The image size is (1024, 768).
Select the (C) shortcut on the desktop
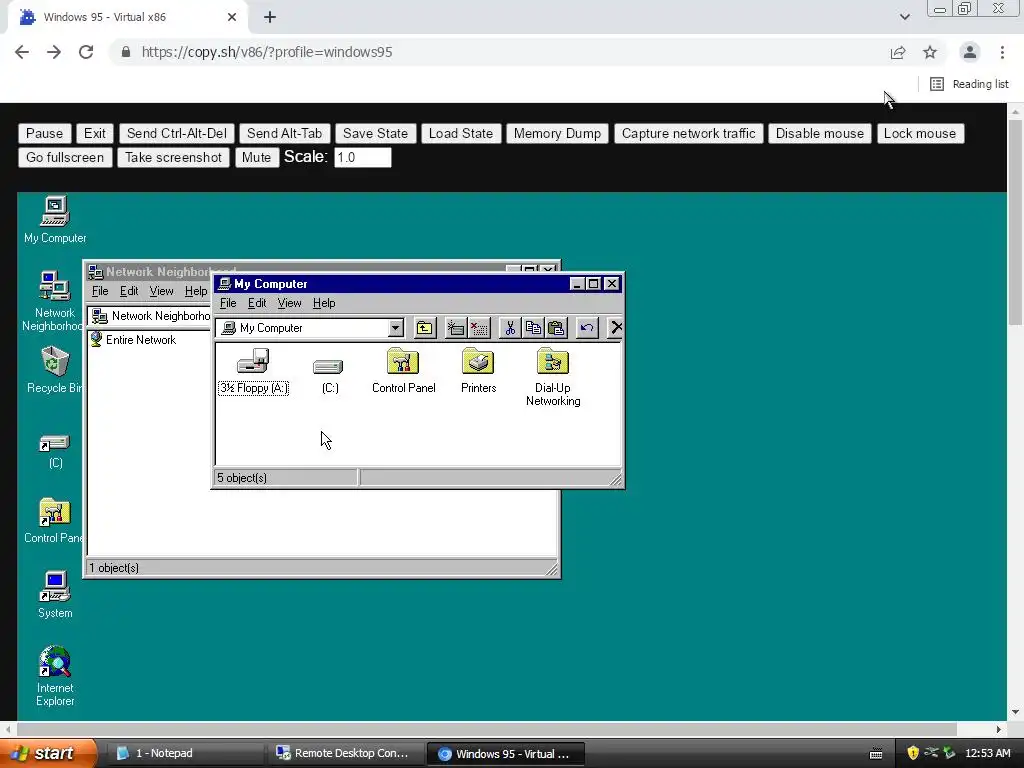pos(55,452)
